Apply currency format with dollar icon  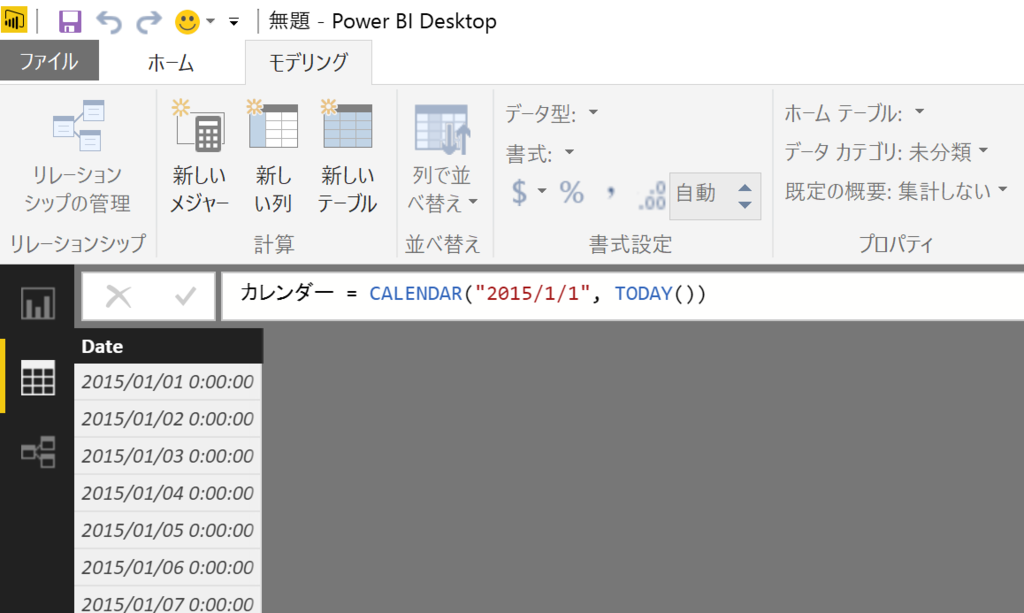[519, 192]
